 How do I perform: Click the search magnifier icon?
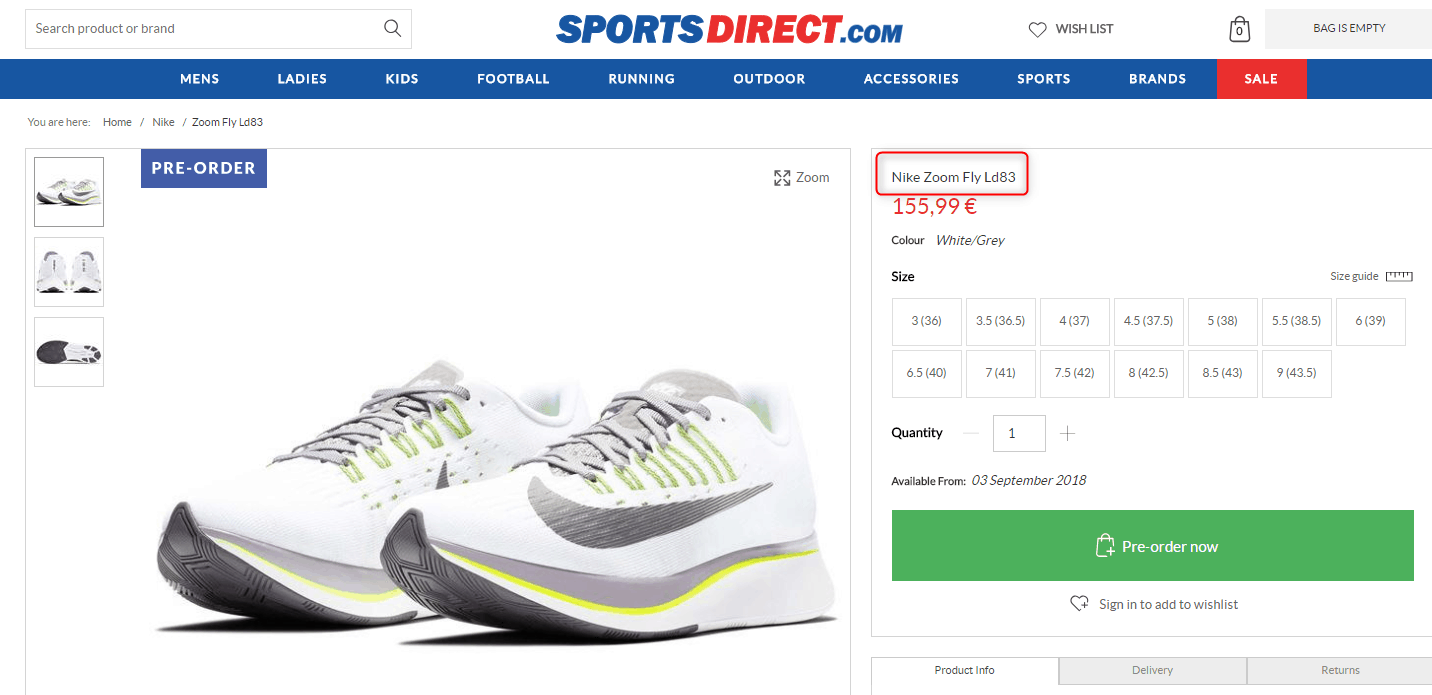tap(392, 28)
